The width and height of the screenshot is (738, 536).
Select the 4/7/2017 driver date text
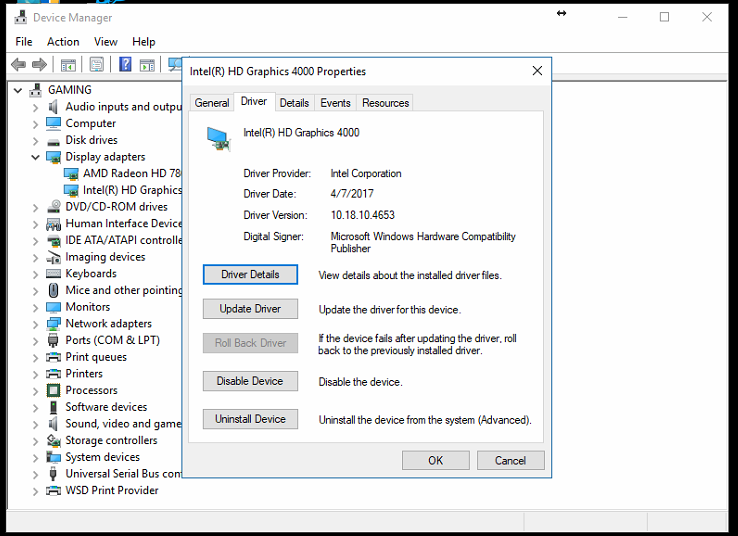tap(352, 194)
